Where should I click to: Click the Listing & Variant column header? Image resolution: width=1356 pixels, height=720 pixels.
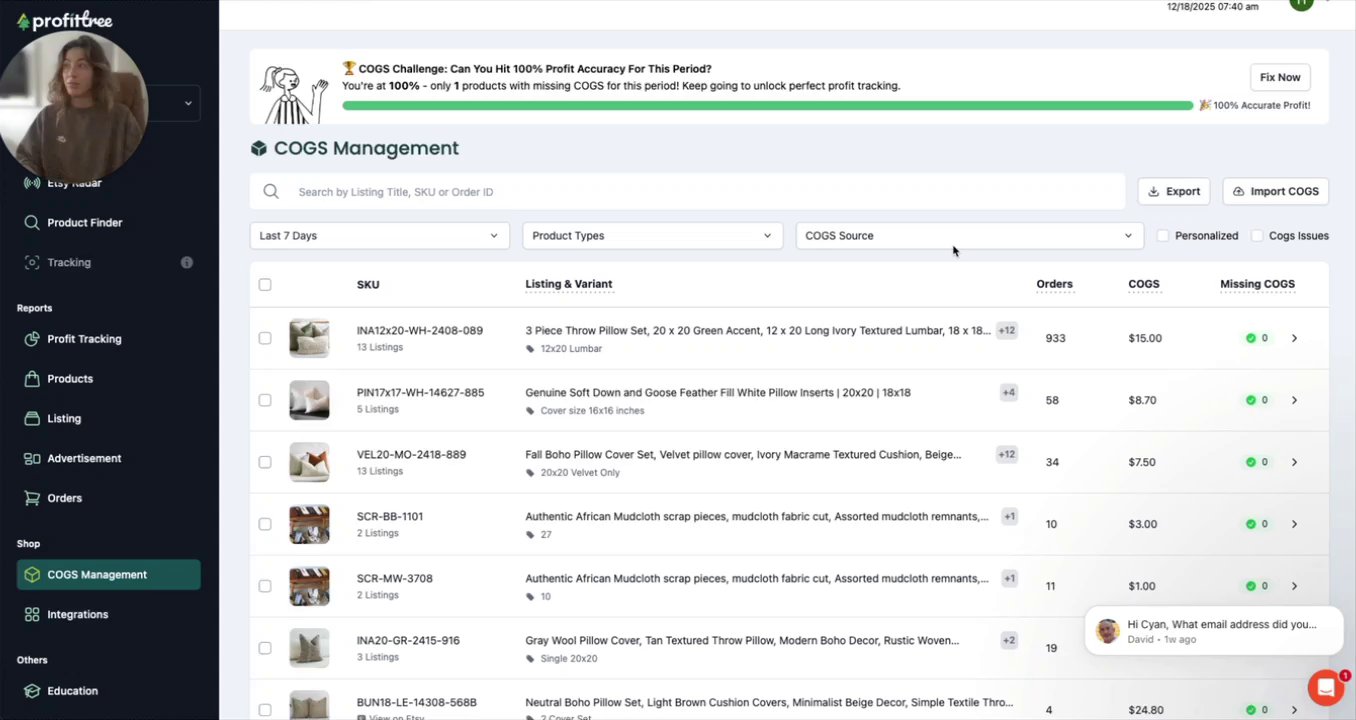tap(568, 284)
